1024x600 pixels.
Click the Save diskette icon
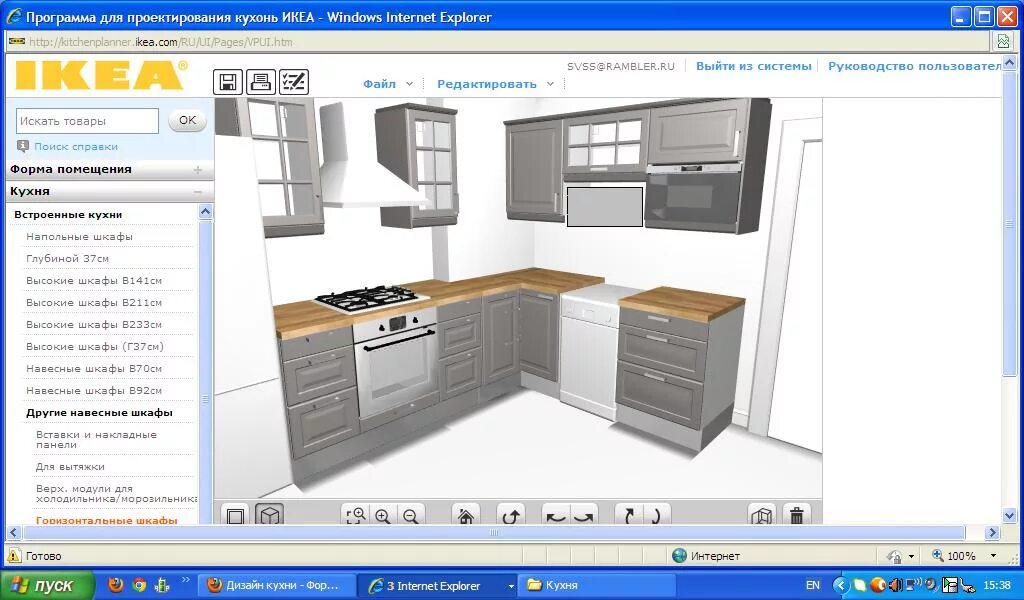pyautogui.click(x=228, y=82)
